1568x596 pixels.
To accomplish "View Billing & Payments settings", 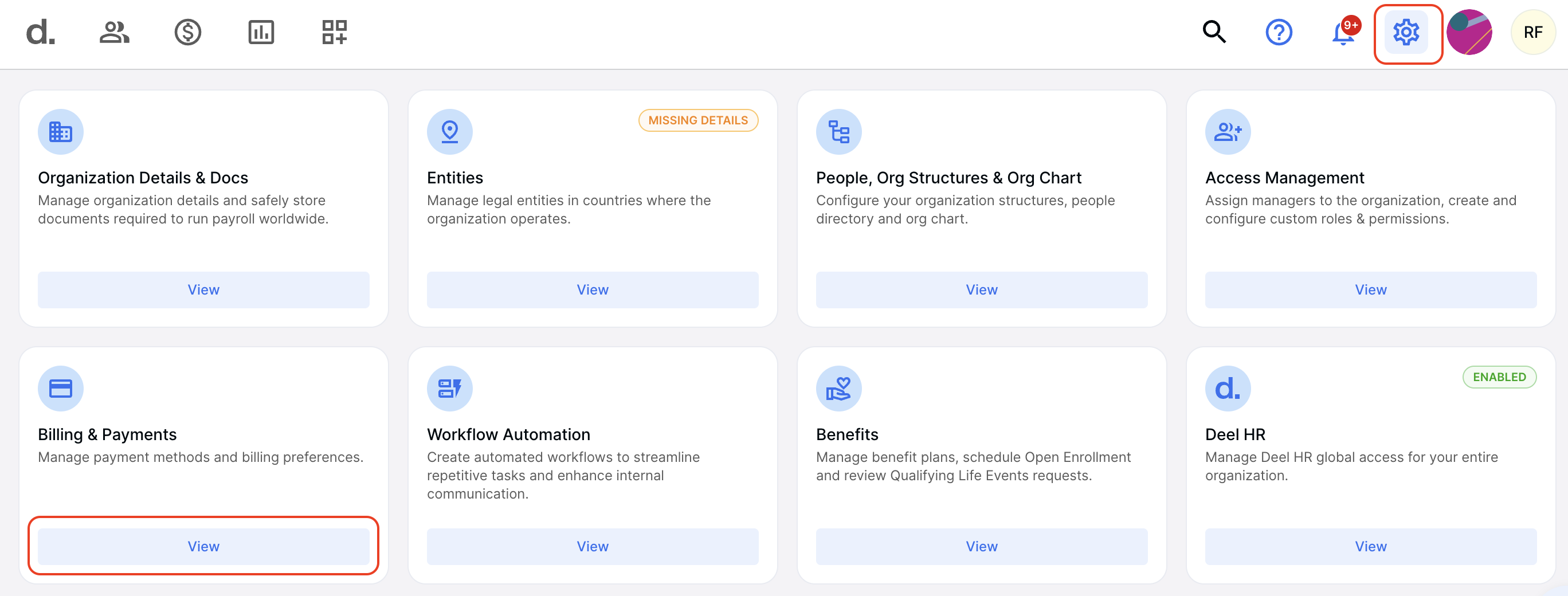I will 203,546.
